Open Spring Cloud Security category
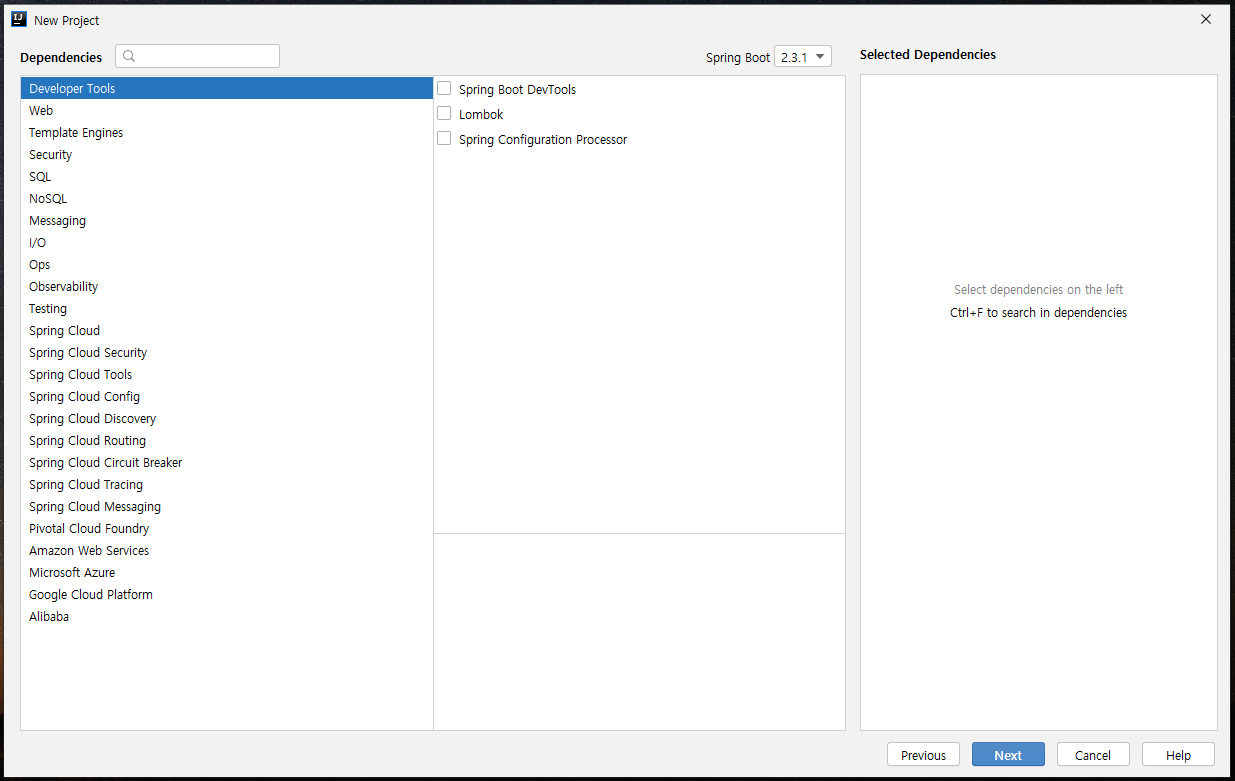Viewport: 1235px width, 781px height. pyautogui.click(x=227, y=352)
